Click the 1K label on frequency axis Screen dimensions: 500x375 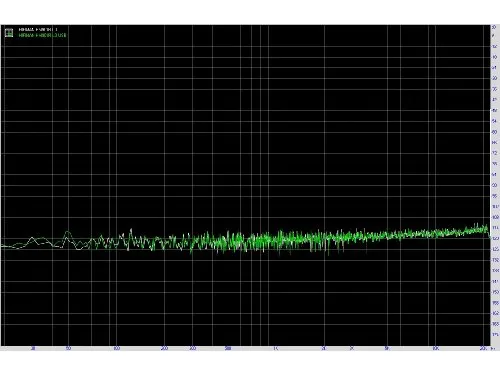tap(276, 348)
